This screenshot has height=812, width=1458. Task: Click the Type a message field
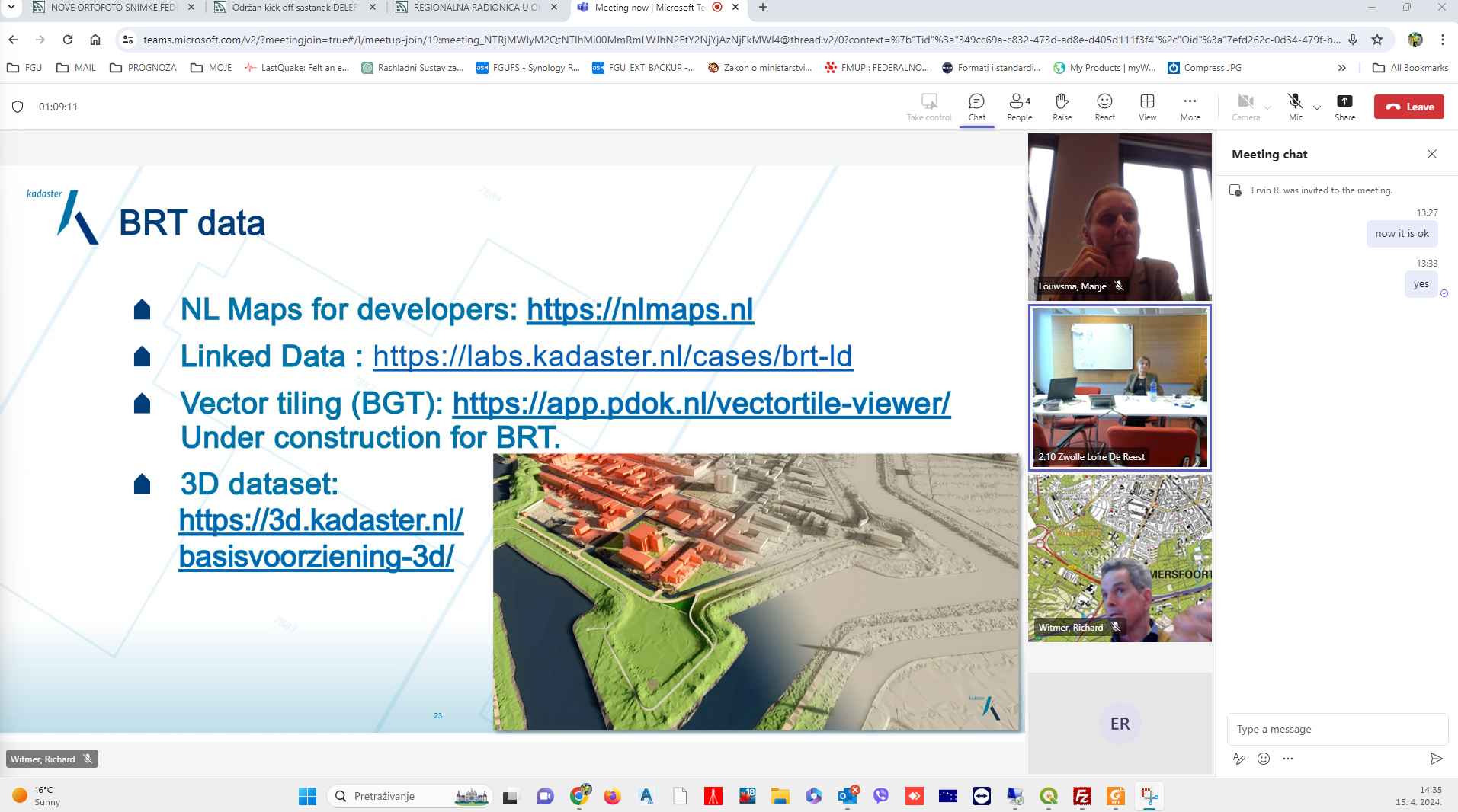1337,729
